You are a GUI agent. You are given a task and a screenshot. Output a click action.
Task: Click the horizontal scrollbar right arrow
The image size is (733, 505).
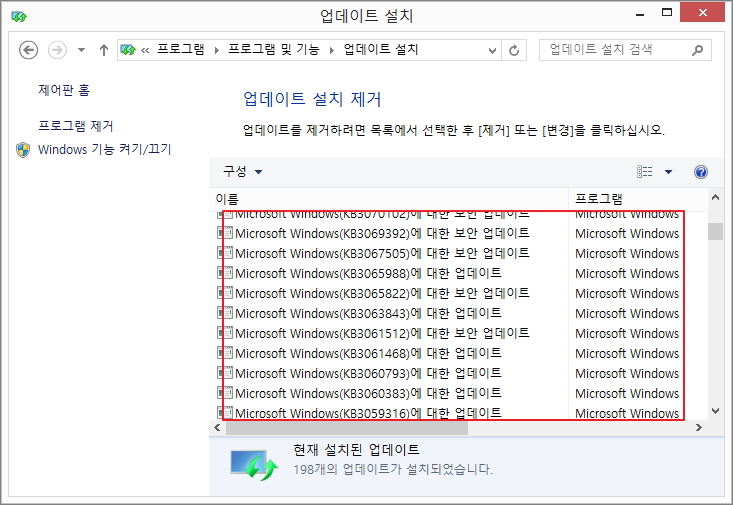[x=699, y=427]
